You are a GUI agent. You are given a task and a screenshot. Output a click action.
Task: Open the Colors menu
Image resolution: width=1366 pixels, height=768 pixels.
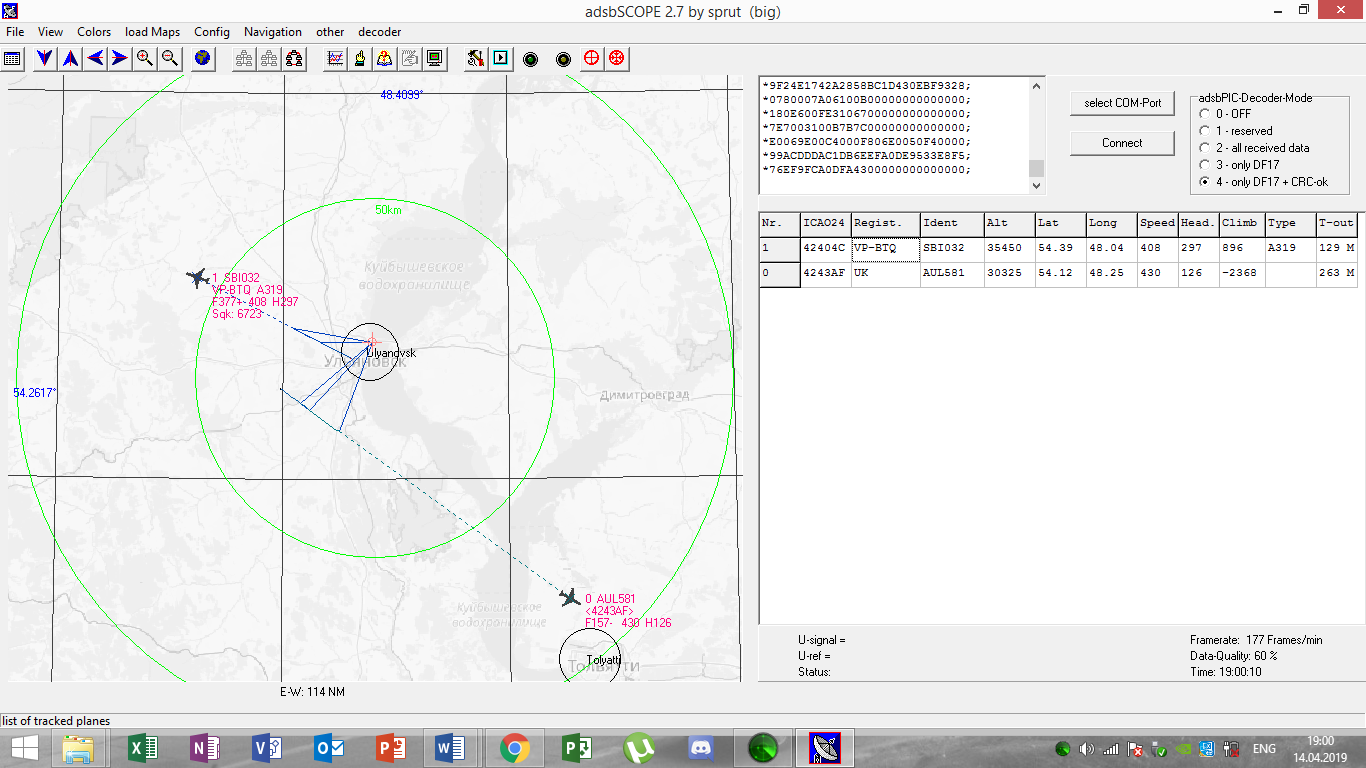click(94, 32)
